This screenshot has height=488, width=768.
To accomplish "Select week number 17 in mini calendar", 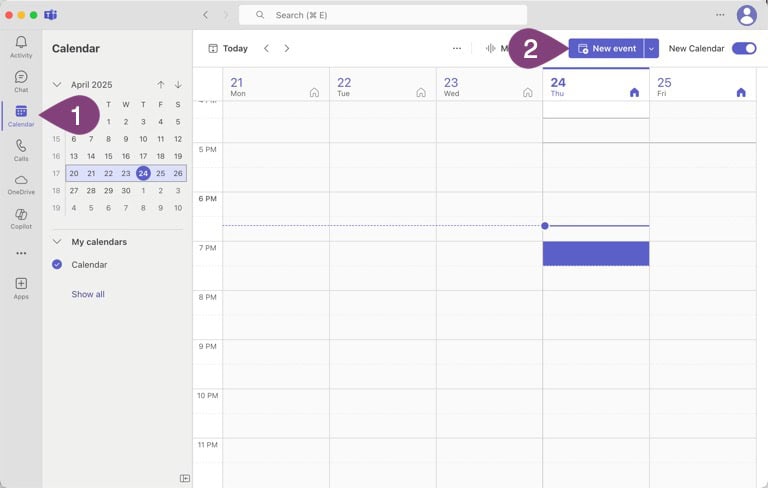I will coord(56,173).
